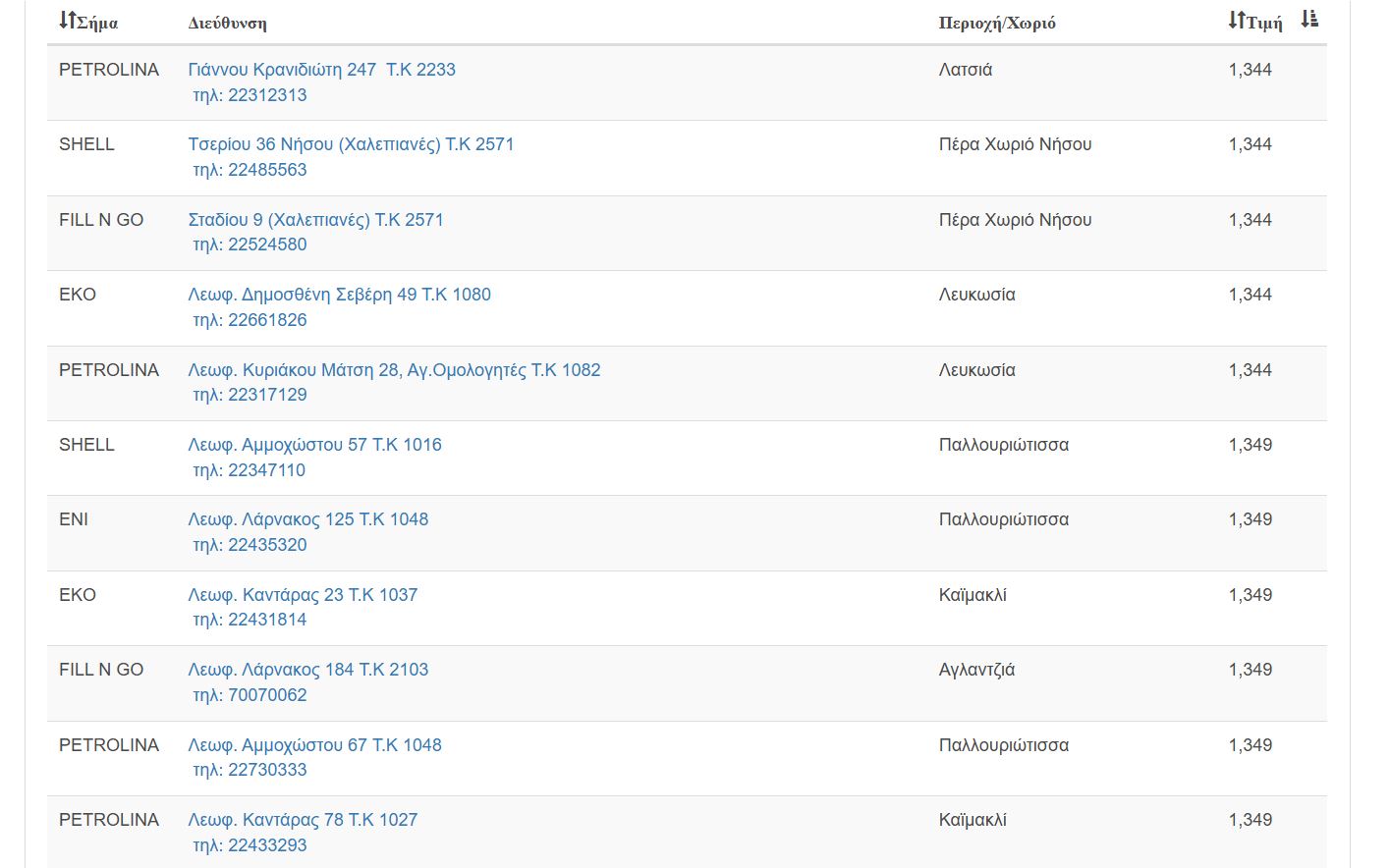Image resolution: width=1390 pixels, height=868 pixels.
Task: Click the Λατσιά area cell
Action: (965, 70)
